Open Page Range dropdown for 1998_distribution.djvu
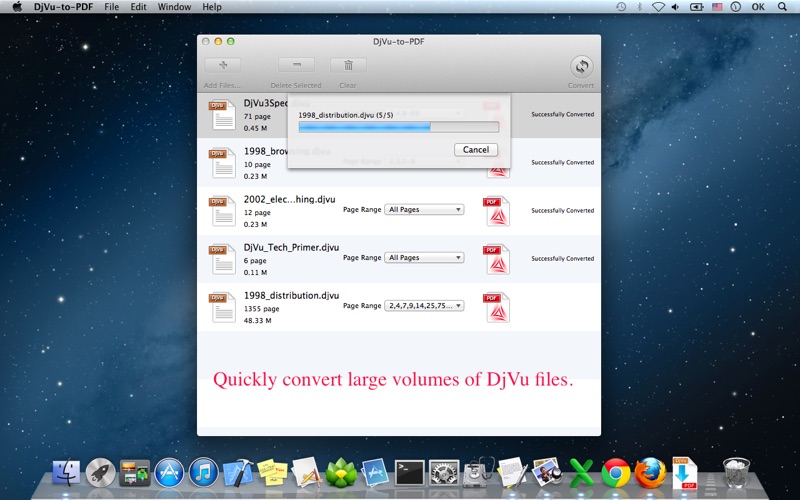This screenshot has width=800, height=500. [424, 306]
